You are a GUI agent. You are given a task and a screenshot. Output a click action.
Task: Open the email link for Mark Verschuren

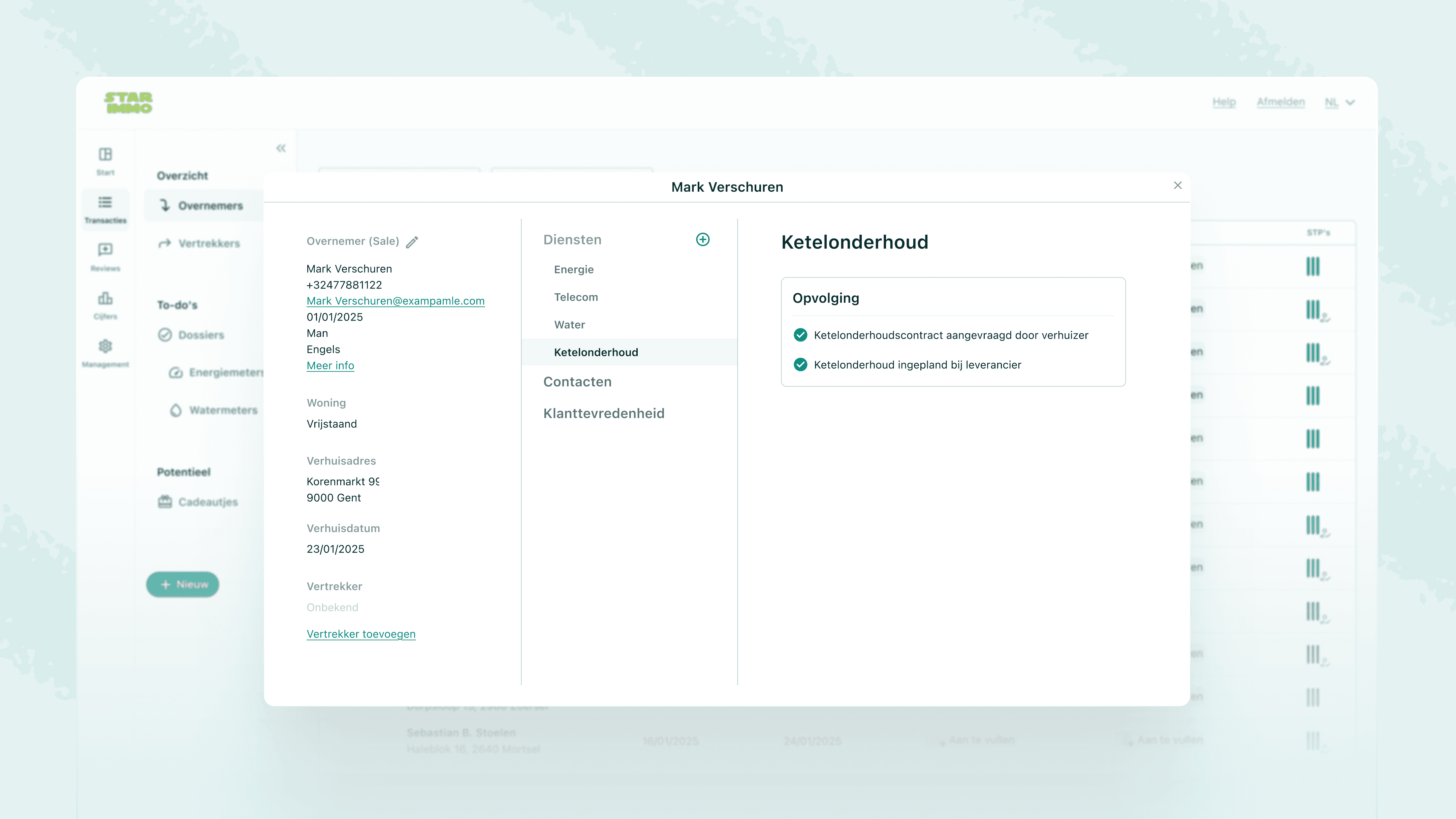click(395, 301)
